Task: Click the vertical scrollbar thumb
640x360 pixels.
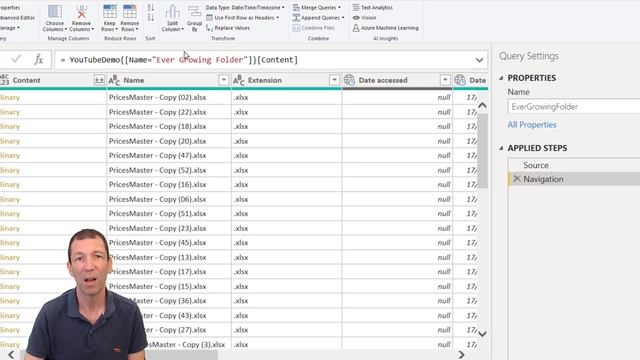Action: (482, 151)
